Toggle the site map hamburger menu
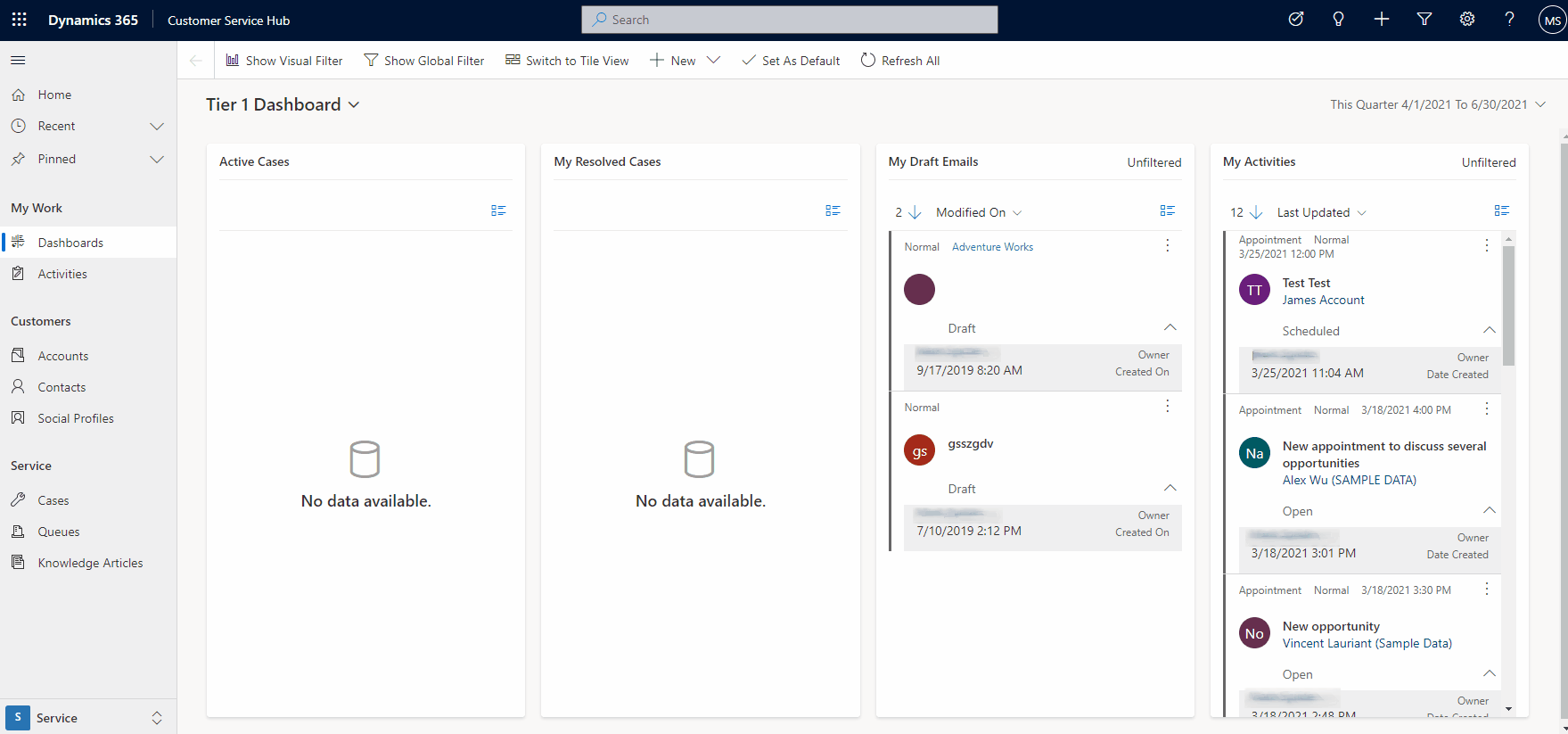 tap(18, 61)
